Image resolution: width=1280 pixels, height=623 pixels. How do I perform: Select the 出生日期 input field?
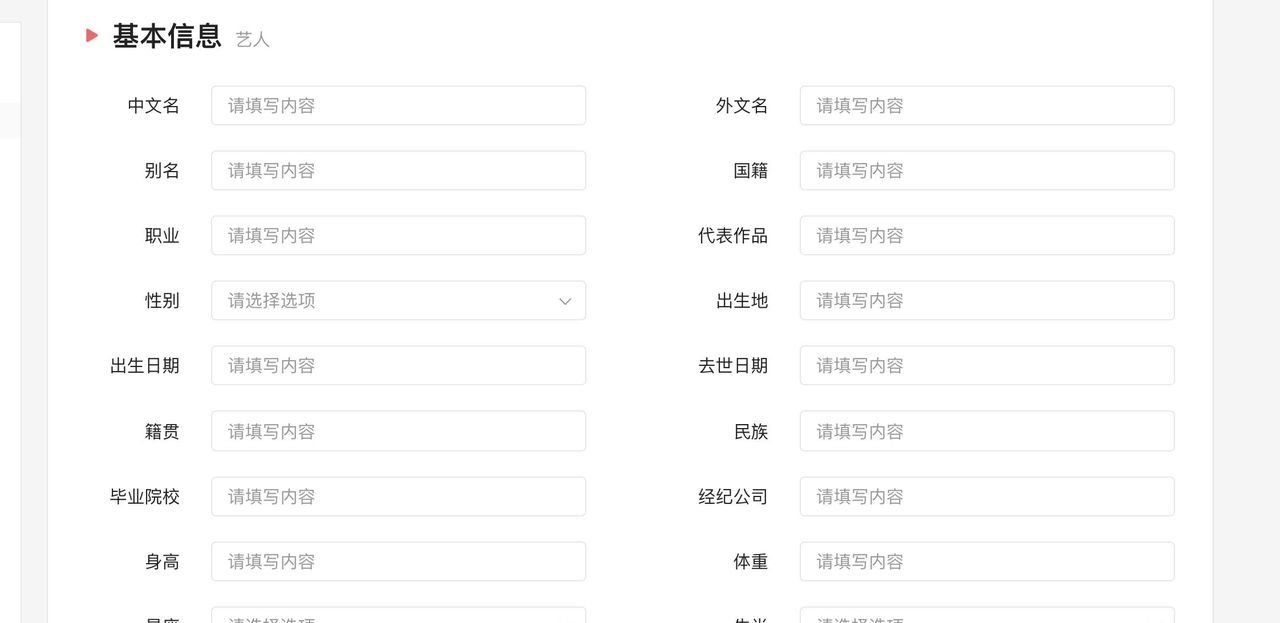(x=398, y=365)
